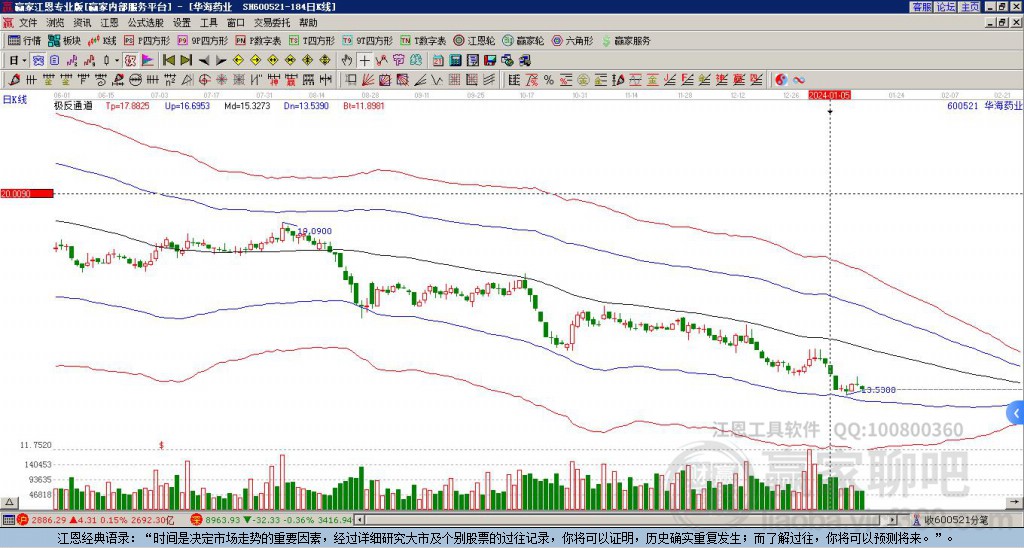Switch to K线 candlestick chart
Viewport: 1024px width, 548px height.
pyautogui.click(x=103, y=40)
